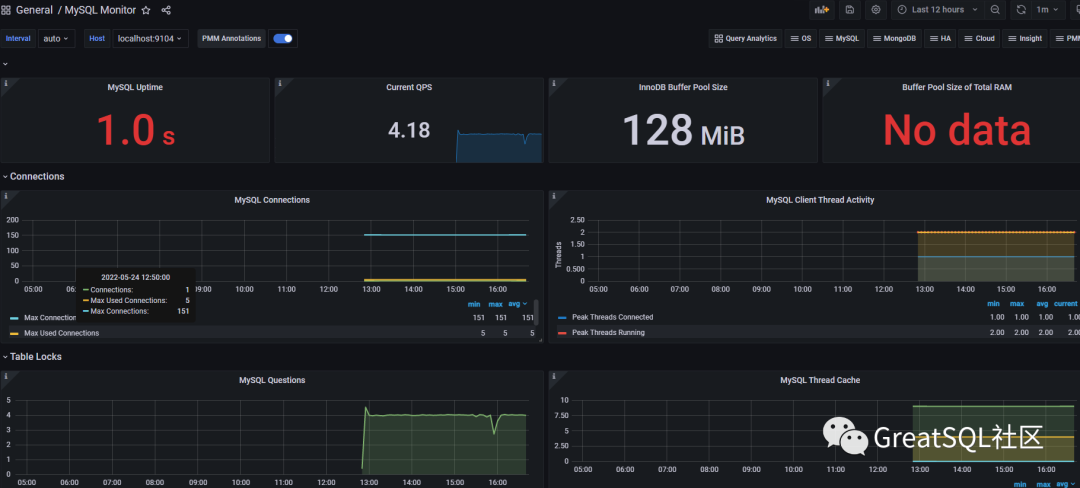Open Query Analytics
1080x488 pixels.
click(745, 39)
